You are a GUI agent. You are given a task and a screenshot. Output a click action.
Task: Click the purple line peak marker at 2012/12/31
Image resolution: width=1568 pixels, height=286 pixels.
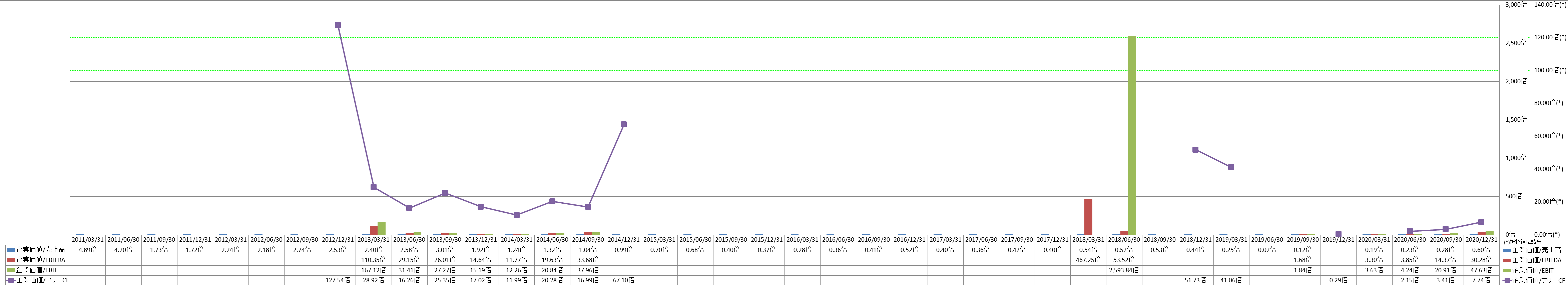coord(338,25)
